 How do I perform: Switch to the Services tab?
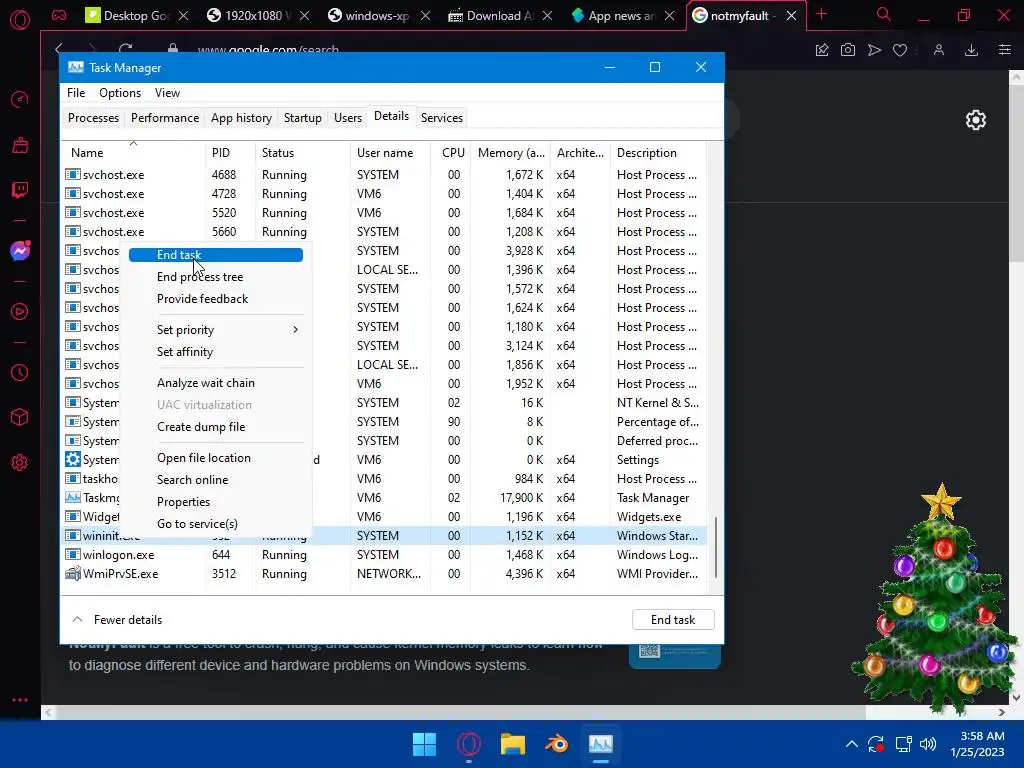(441, 118)
